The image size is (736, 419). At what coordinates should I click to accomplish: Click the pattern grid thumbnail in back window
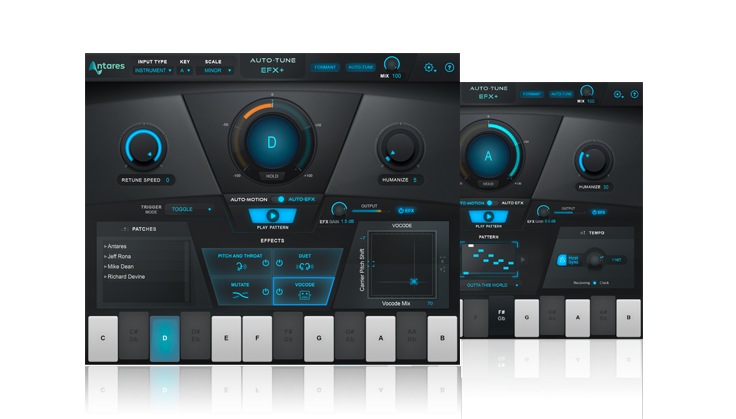[x=489, y=259]
